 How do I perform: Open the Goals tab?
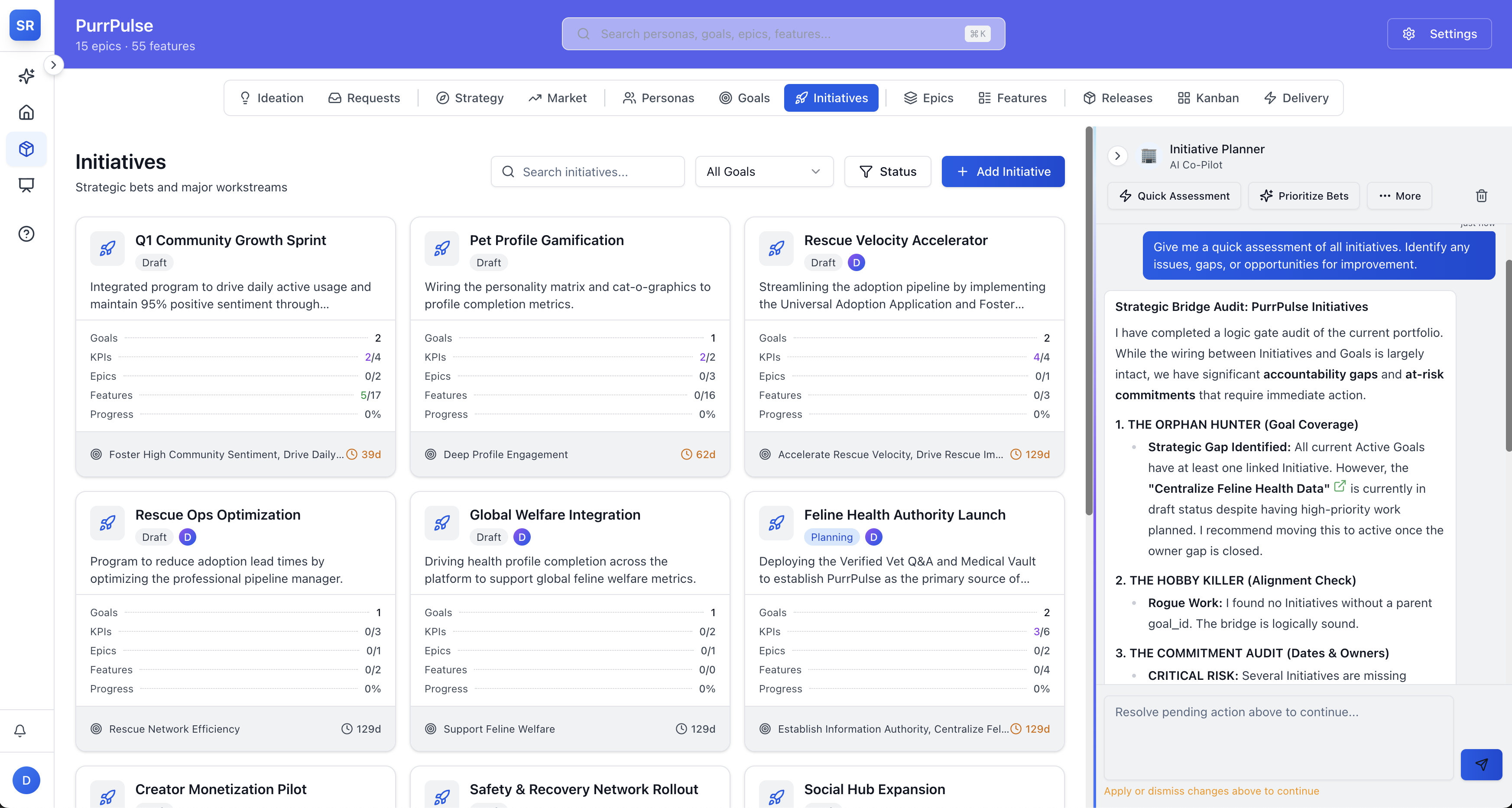(744, 98)
